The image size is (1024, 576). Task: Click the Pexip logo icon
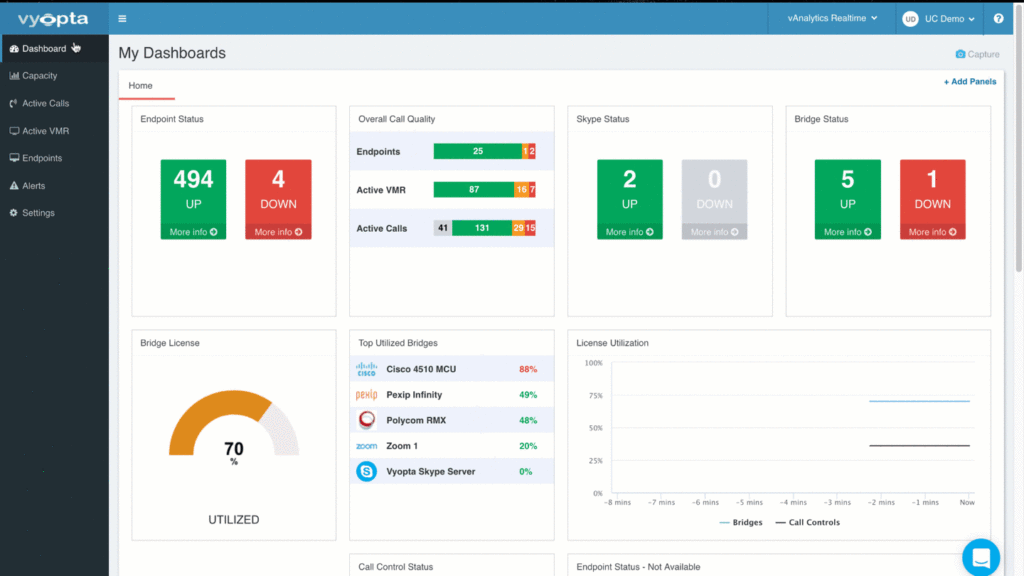click(366, 394)
